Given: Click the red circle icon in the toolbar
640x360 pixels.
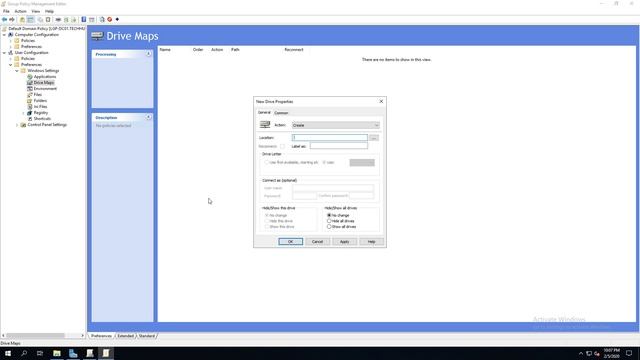Looking at the screenshot, I should (109, 20).
